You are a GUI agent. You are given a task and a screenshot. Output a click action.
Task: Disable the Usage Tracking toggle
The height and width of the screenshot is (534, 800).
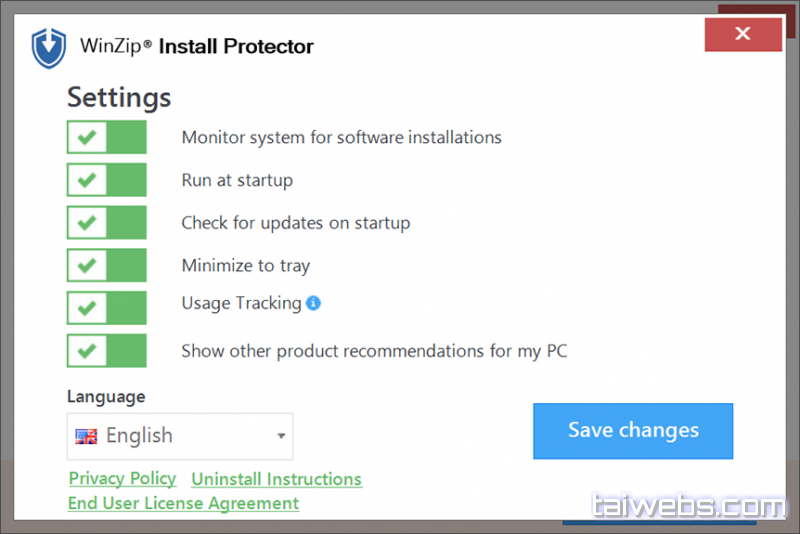tap(107, 308)
